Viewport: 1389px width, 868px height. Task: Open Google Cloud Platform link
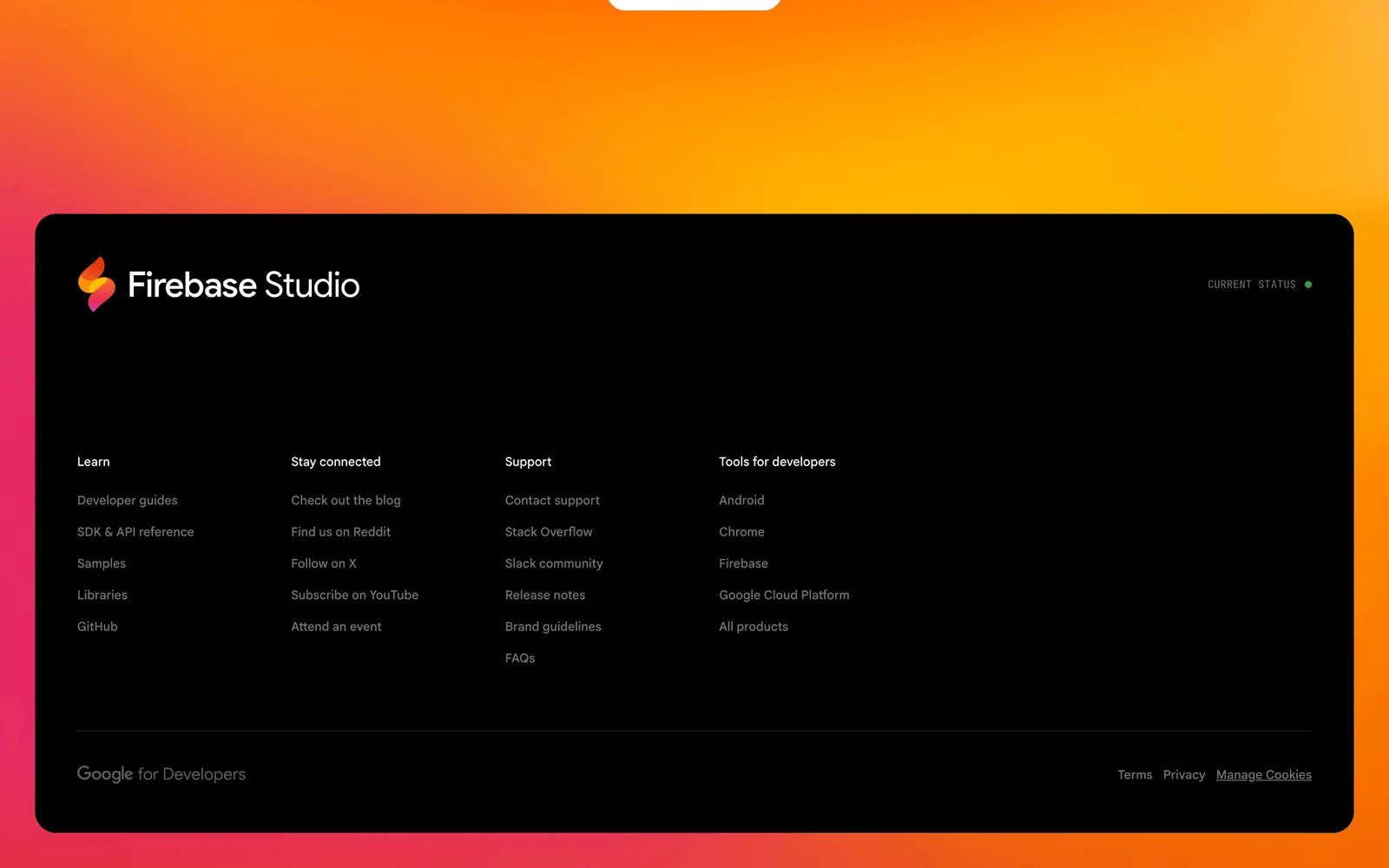pyautogui.click(x=784, y=595)
